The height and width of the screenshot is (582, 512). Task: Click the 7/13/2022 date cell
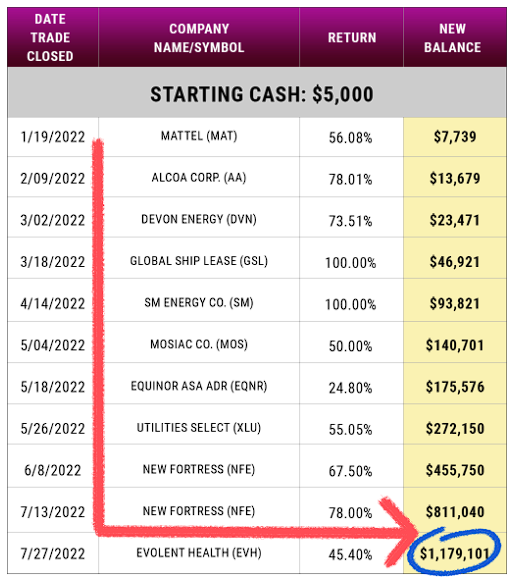coord(53,512)
